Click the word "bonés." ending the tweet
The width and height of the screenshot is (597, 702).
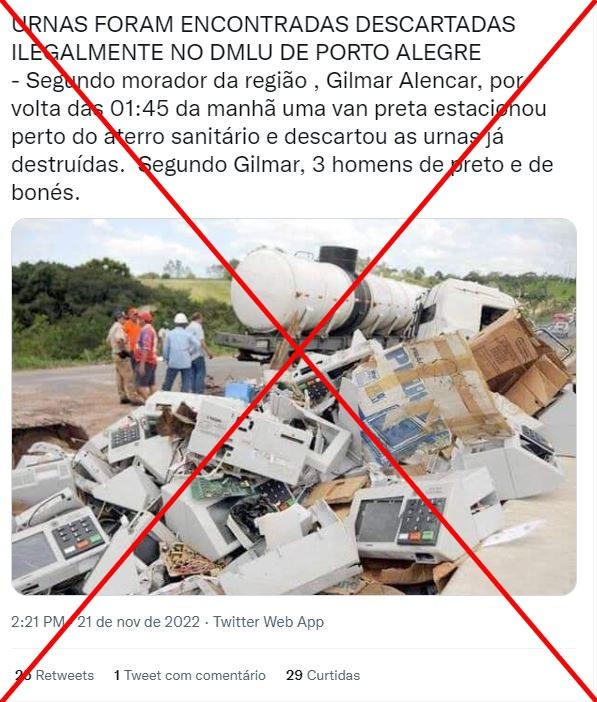click(x=46, y=193)
